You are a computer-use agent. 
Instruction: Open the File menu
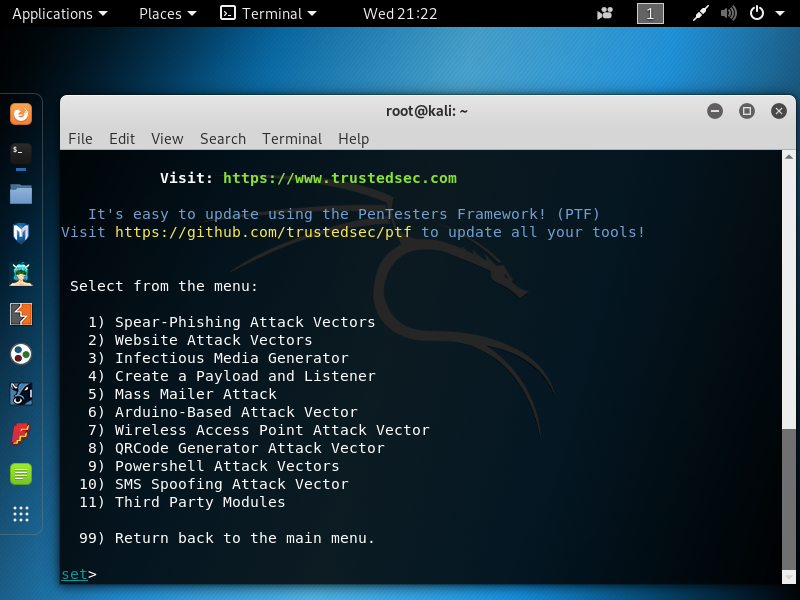coord(80,139)
